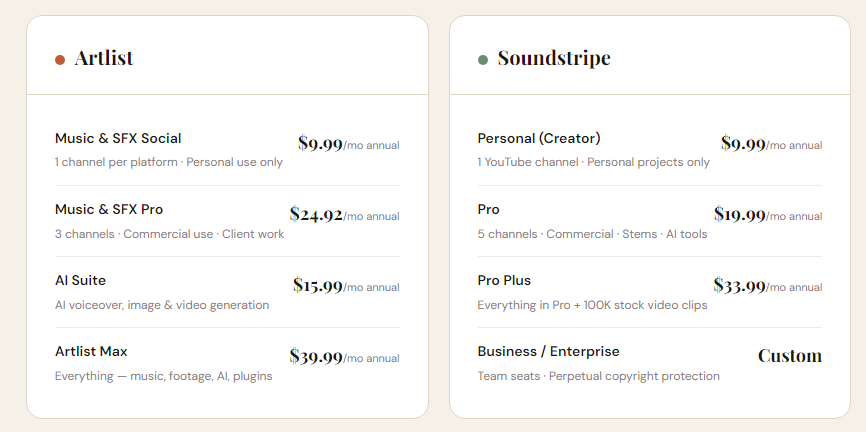Choose the Soundstripe Pro plan title
866x432 pixels.
[489, 209]
